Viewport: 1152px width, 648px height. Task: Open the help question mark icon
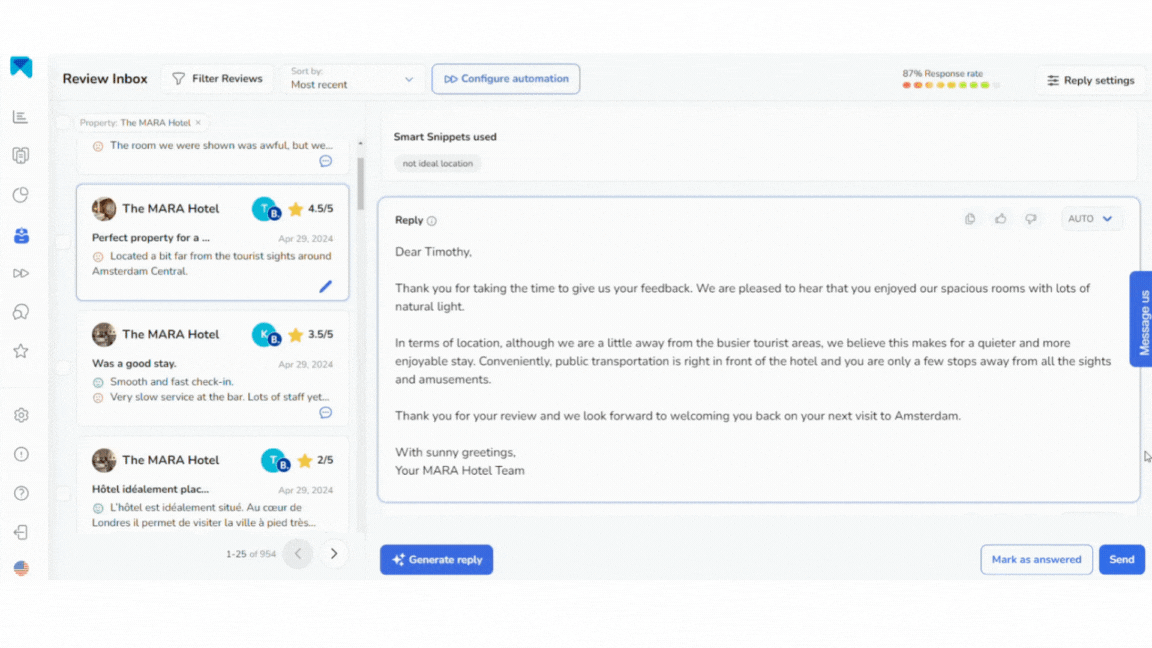(21, 493)
